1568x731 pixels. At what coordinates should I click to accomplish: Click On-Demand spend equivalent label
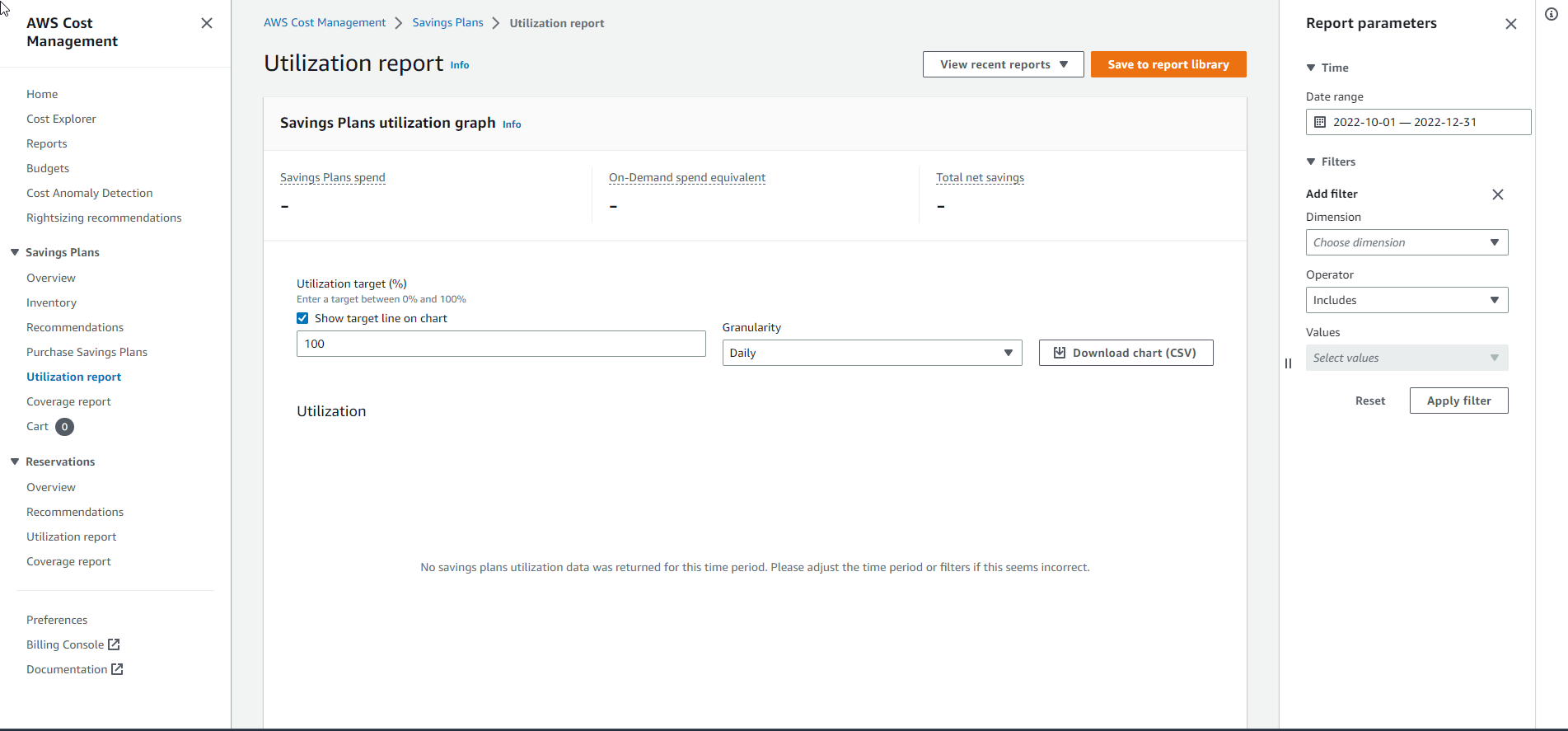pos(687,177)
